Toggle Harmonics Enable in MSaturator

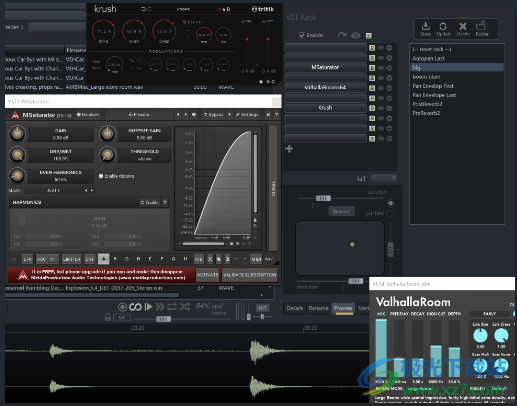pyautogui.click(x=150, y=202)
